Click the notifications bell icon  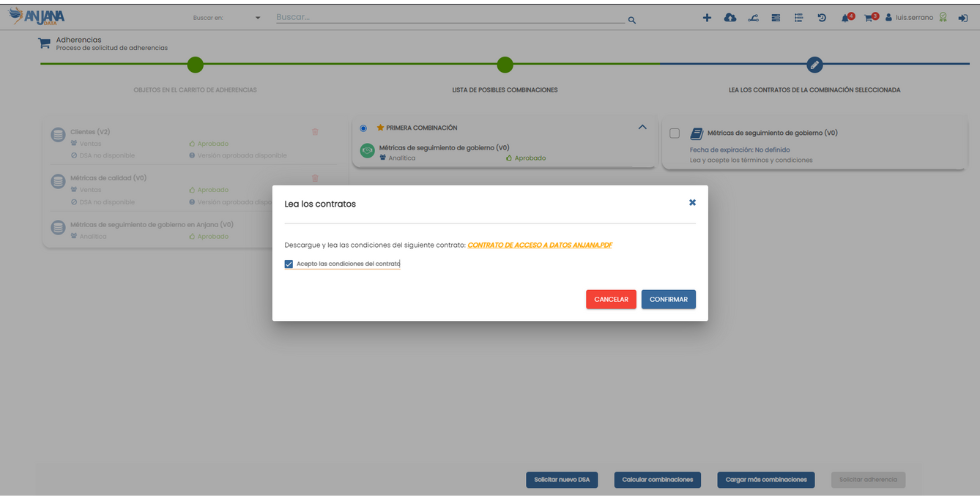pos(846,18)
